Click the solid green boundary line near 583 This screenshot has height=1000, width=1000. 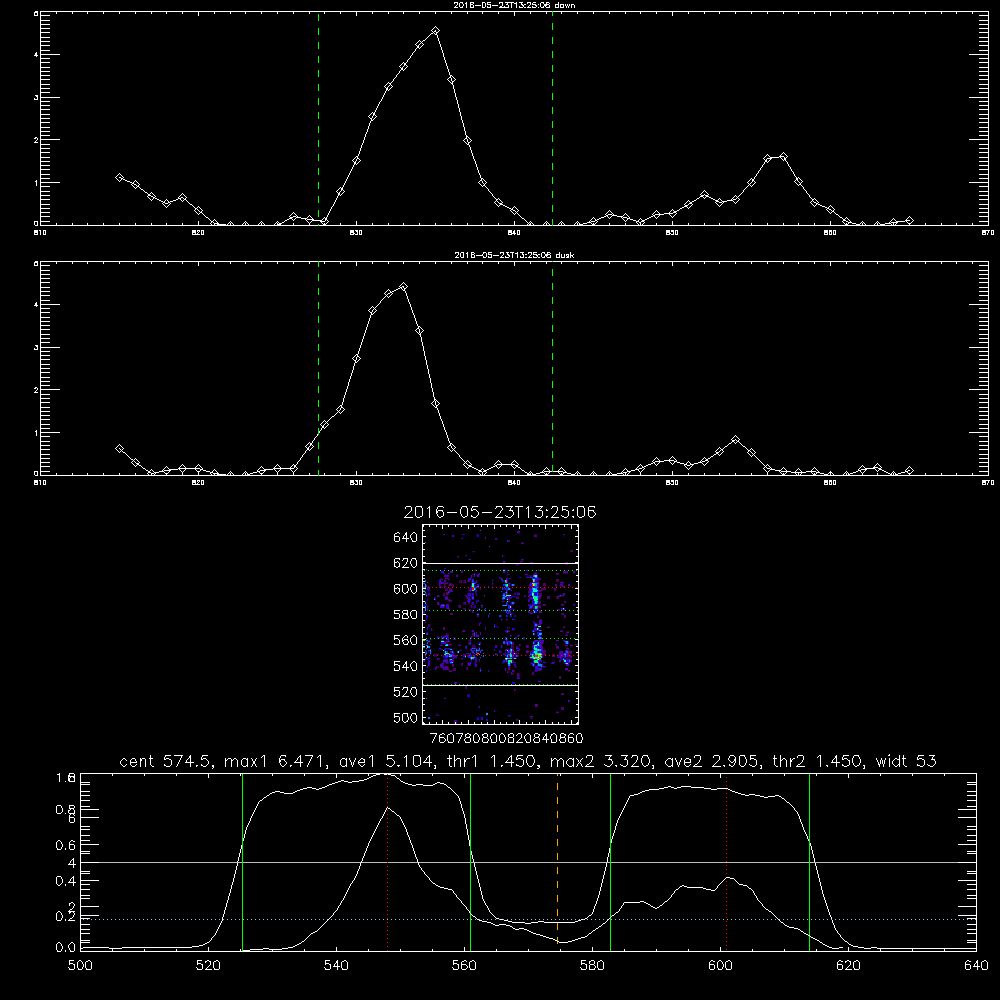tap(610, 861)
